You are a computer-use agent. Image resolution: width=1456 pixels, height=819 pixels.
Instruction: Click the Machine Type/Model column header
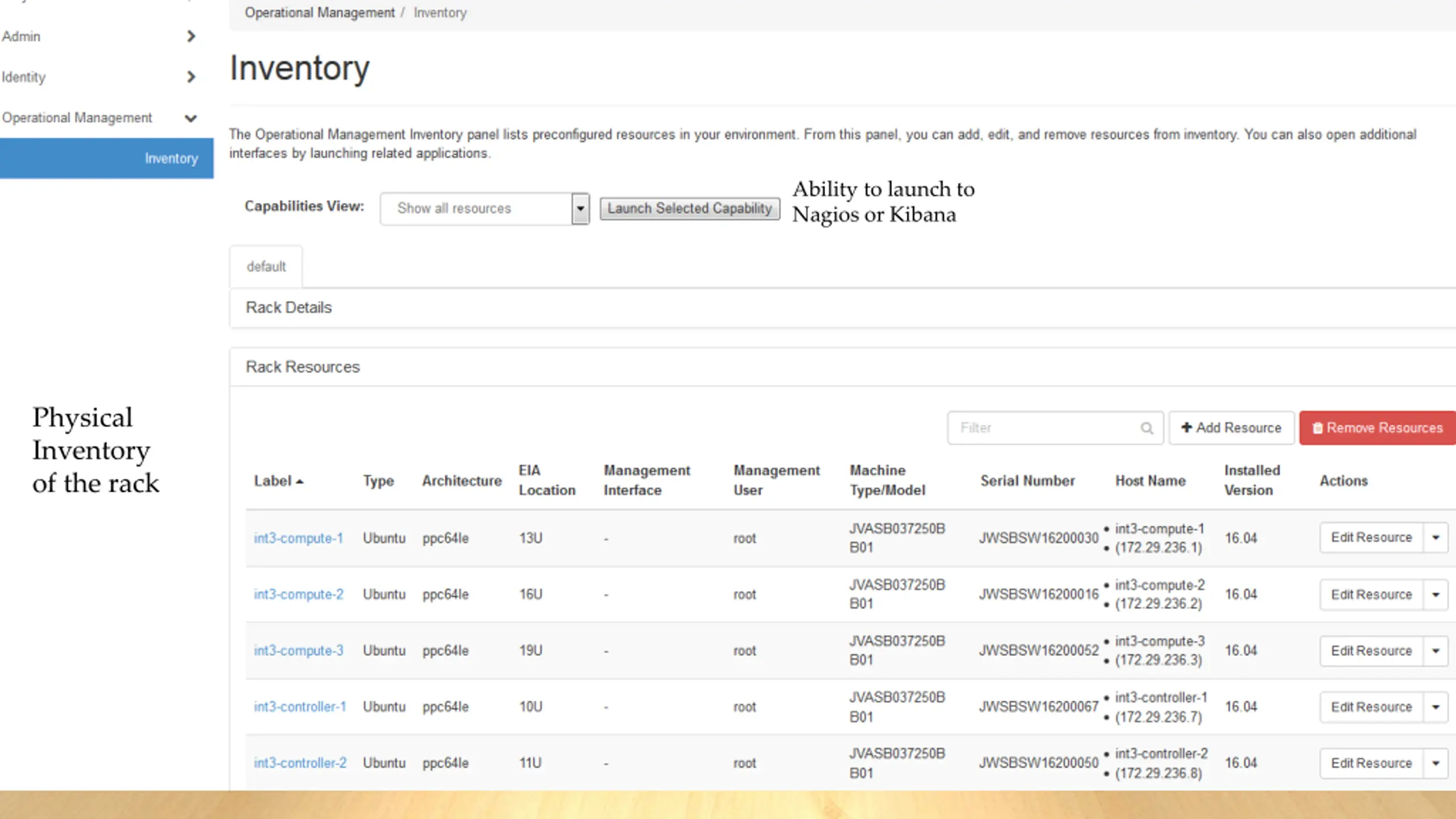887,480
